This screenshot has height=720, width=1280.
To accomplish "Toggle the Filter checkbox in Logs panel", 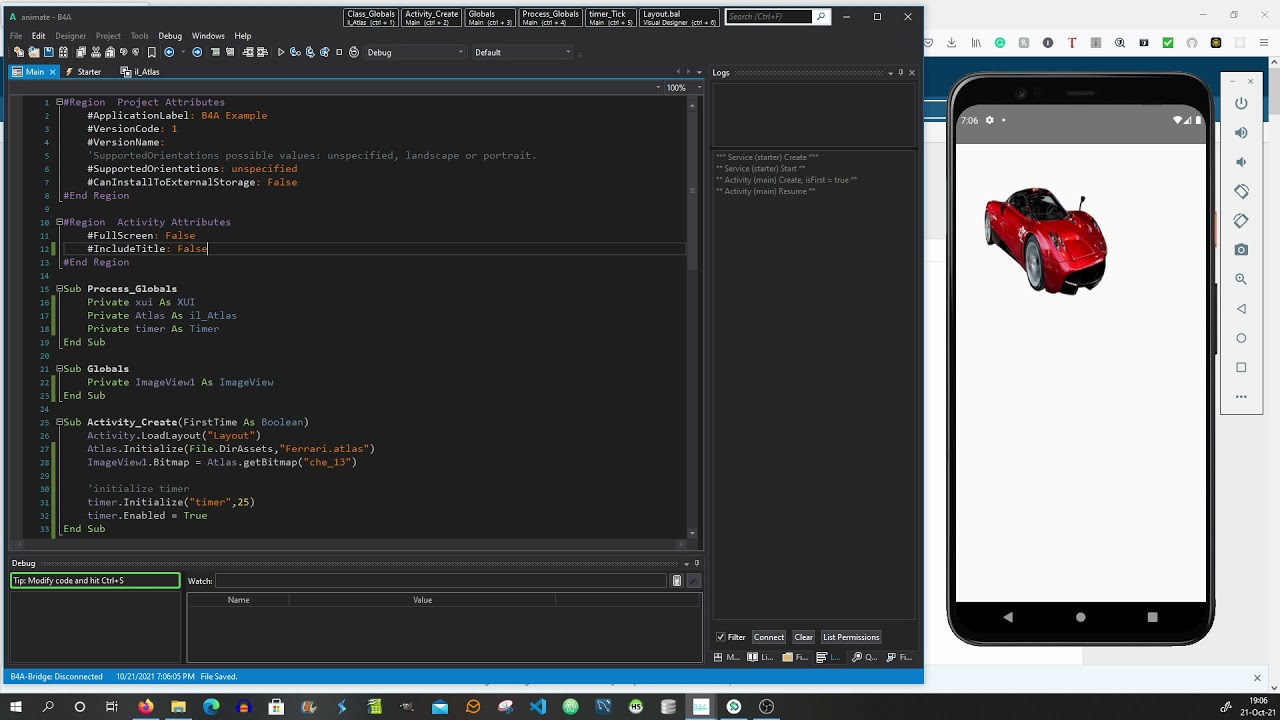I will coord(720,637).
